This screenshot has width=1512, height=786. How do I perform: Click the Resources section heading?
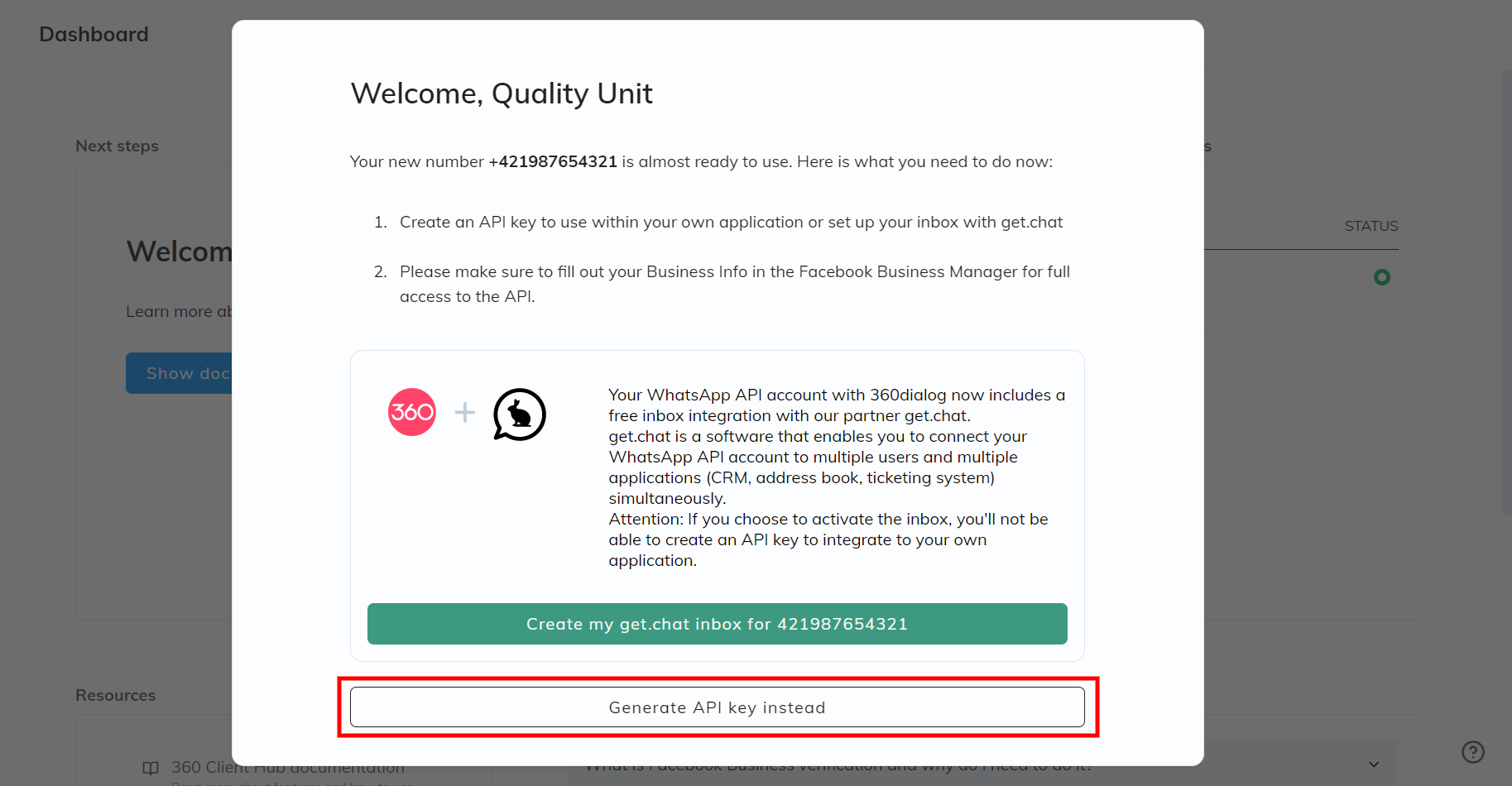coord(116,695)
